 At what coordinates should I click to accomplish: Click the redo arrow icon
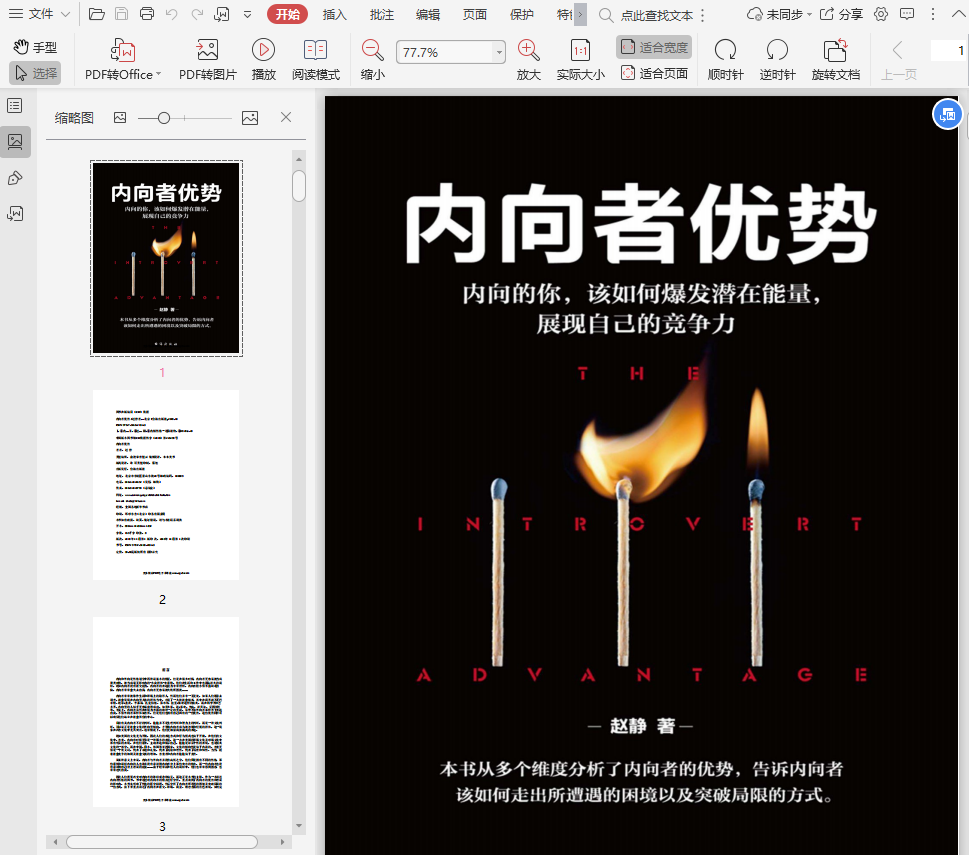pos(197,14)
